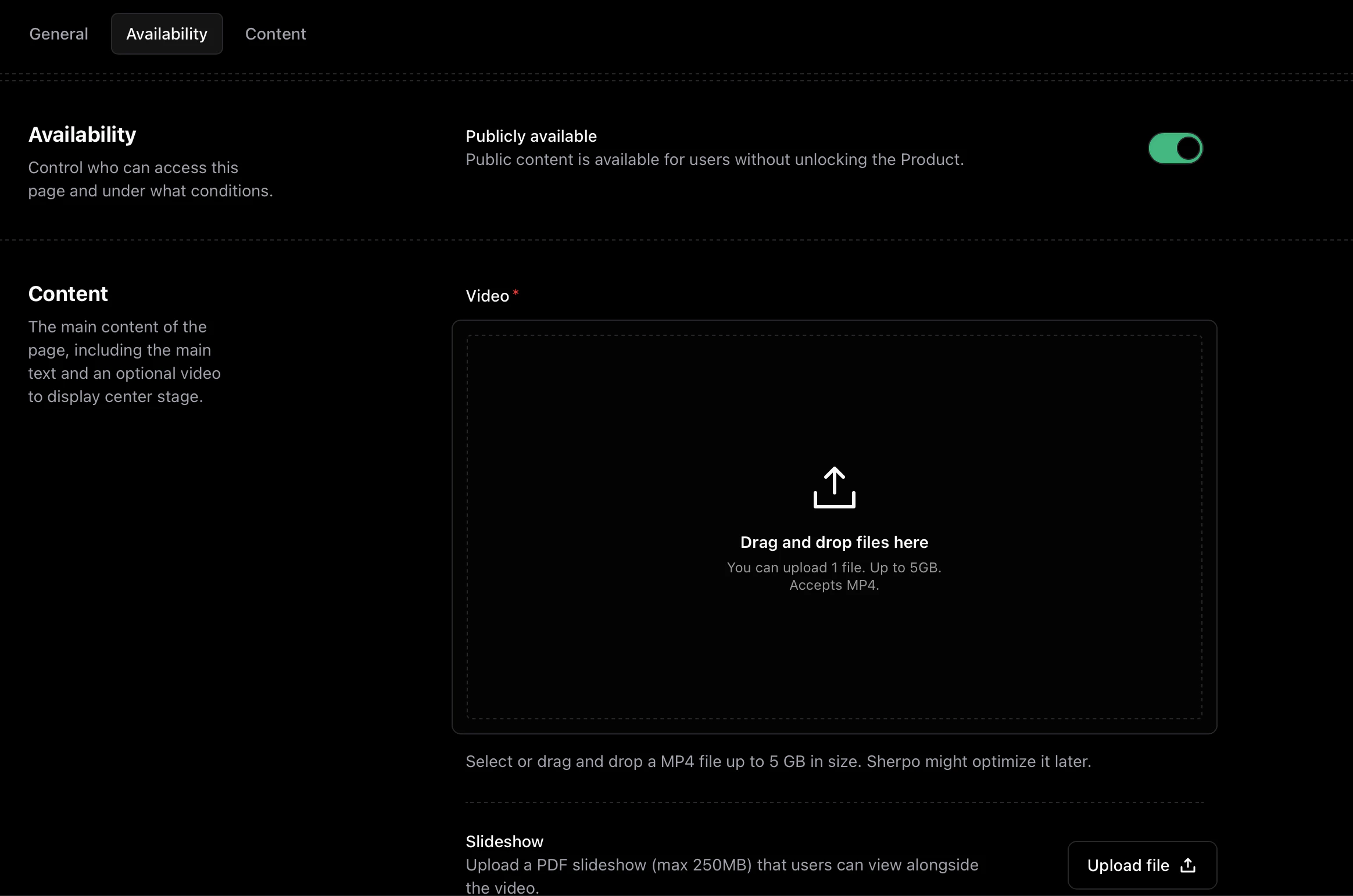Click the Slideshow section heading

point(503,841)
